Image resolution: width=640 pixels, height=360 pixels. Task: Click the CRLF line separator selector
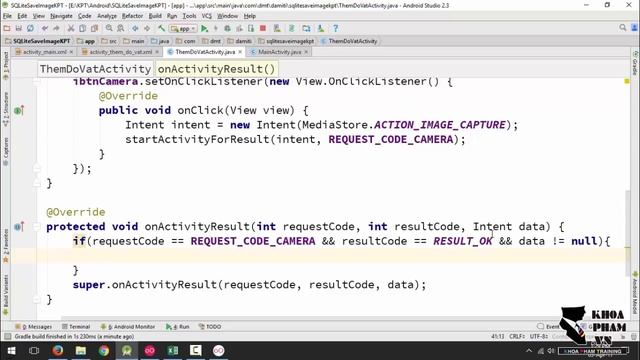click(x=516, y=336)
